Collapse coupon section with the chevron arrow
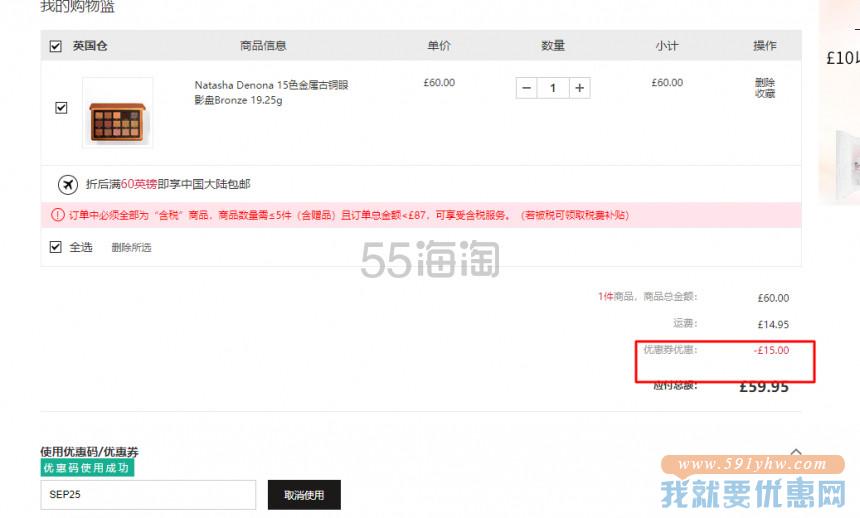This screenshot has height=518, width=860. [796, 452]
